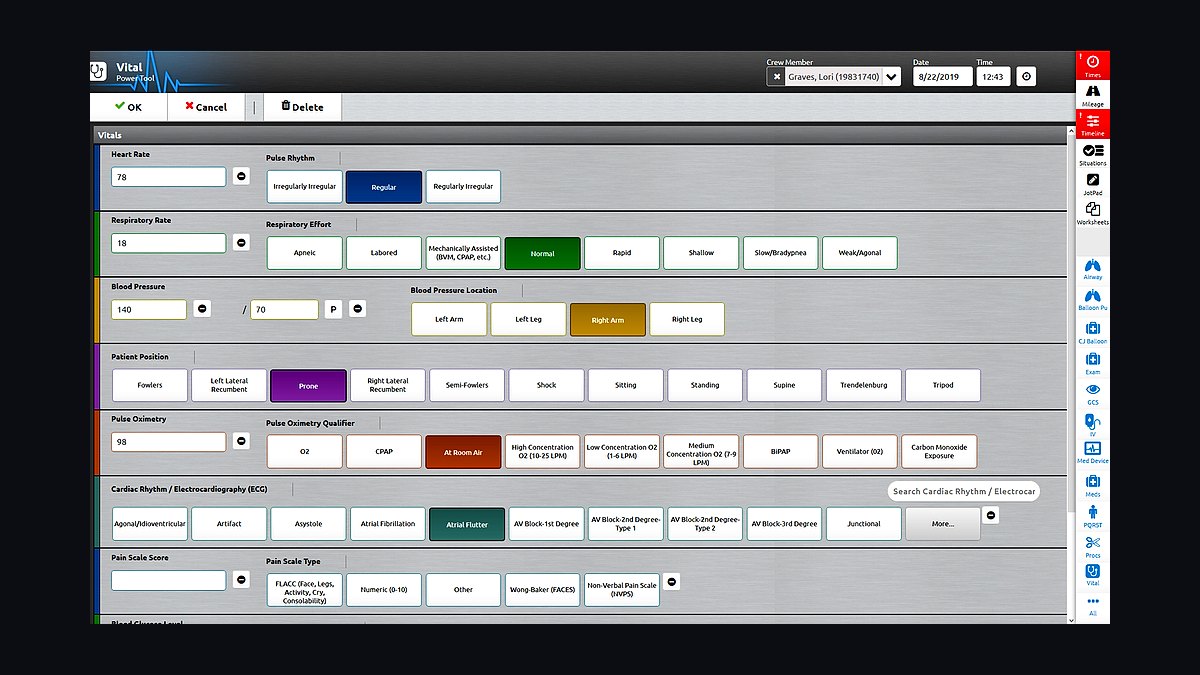Choose Labored respiratory effort

tap(384, 253)
